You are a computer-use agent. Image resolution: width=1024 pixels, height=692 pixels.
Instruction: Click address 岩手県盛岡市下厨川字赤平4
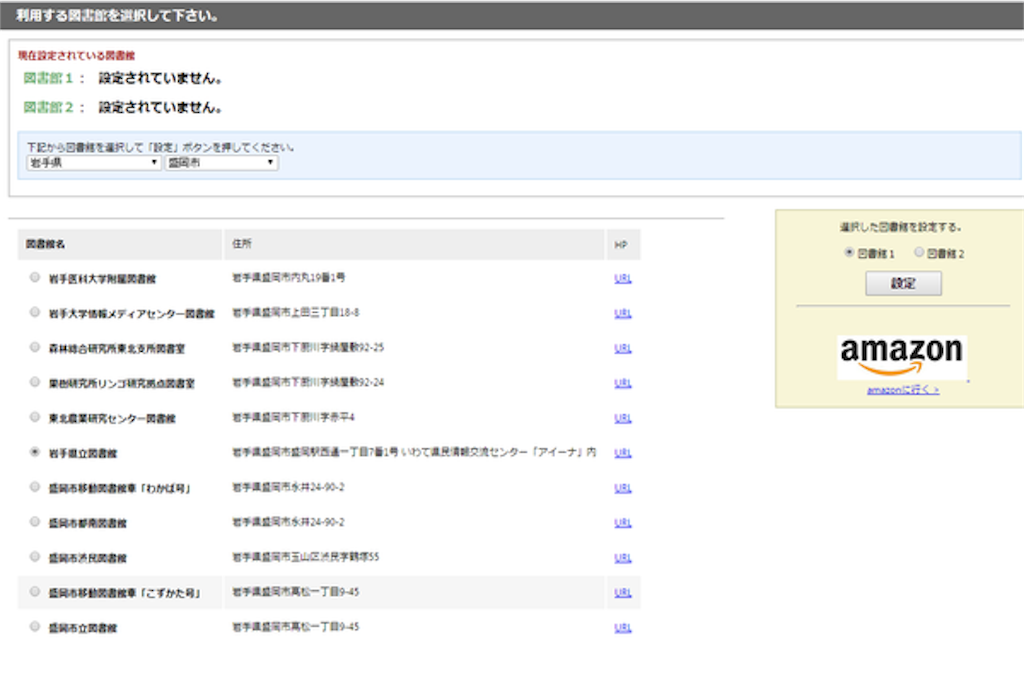click(x=293, y=417)
